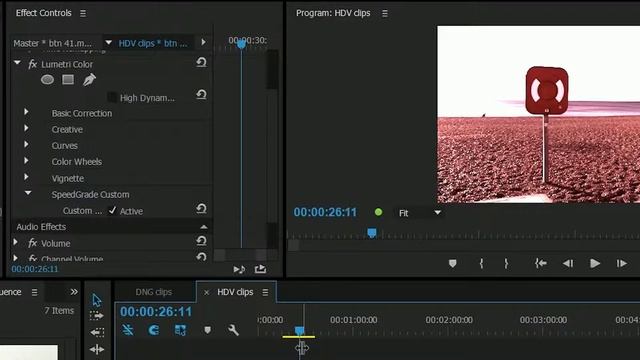
Task: Toggle Linked Selection in timeline
Action: pyautogui.click(x=180, y=330)
